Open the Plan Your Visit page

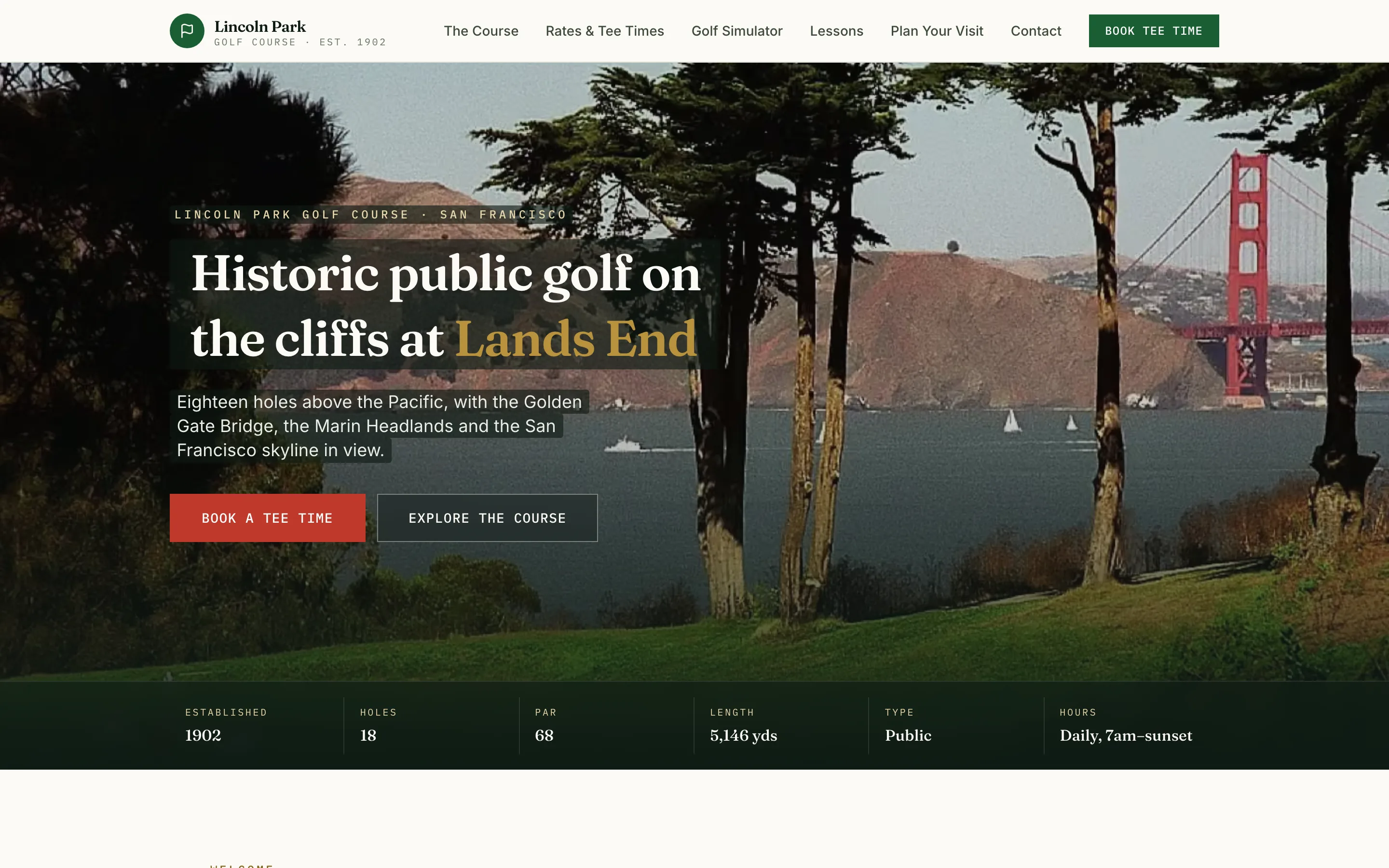coord(937,31)
